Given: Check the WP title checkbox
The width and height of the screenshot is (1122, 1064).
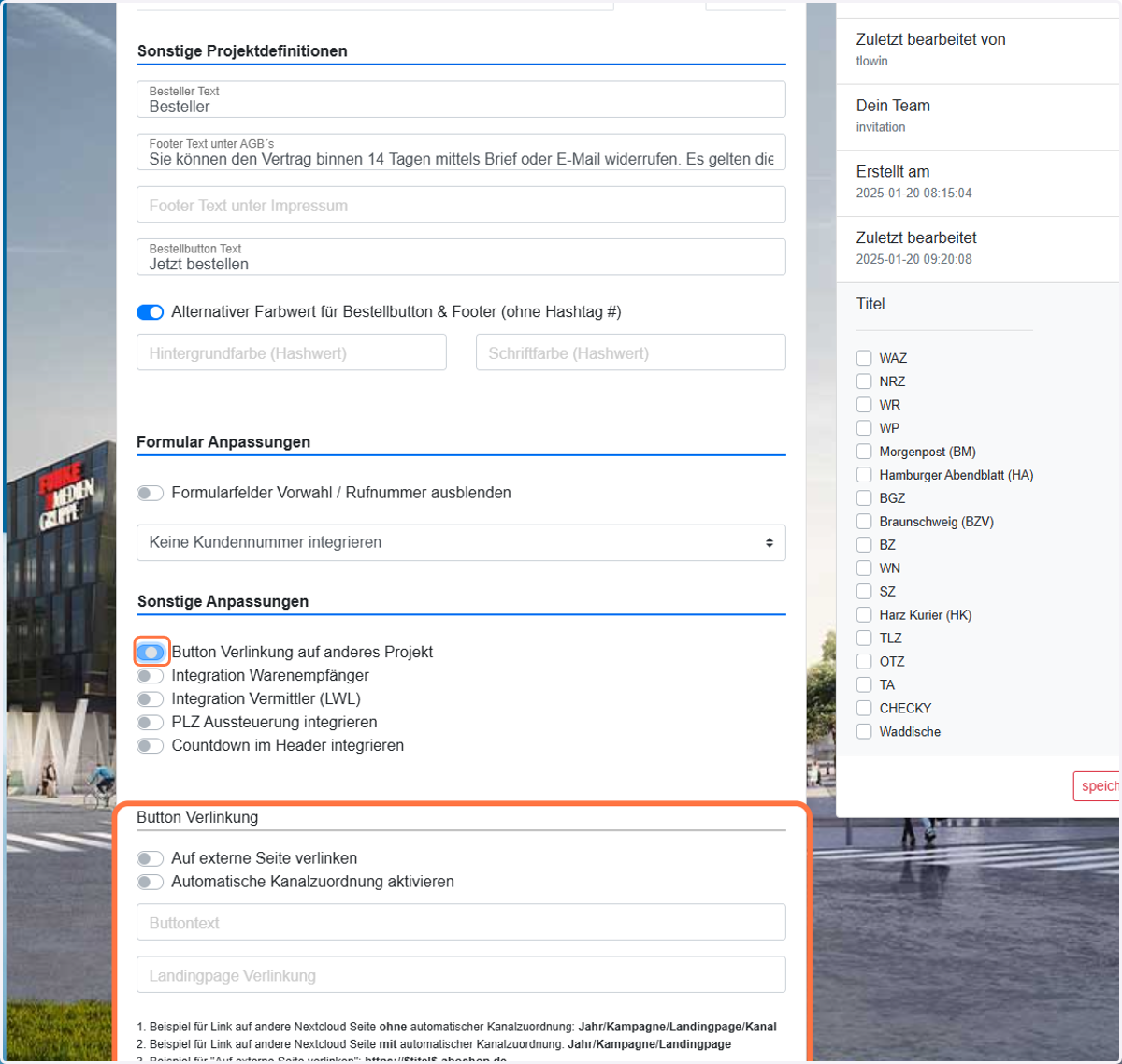Looking at the screenshot, I should pos(864,428).
